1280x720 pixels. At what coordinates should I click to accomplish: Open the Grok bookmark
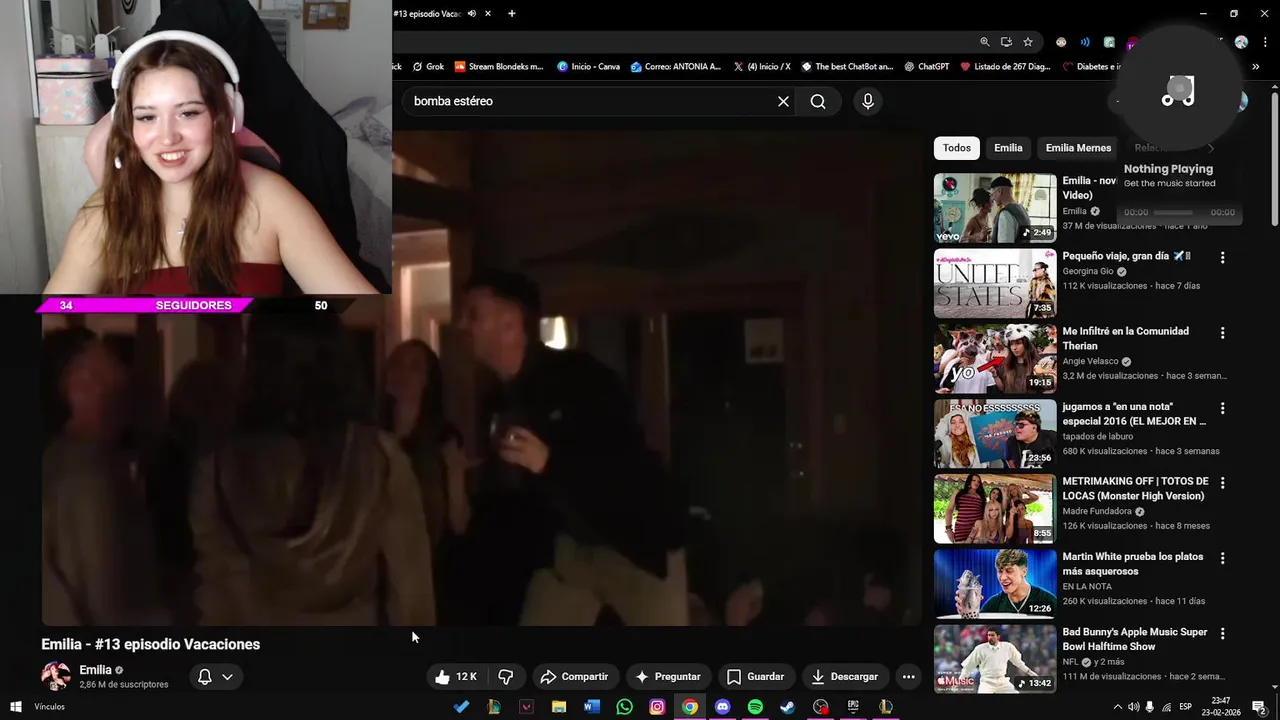click(x=428, y=67)
